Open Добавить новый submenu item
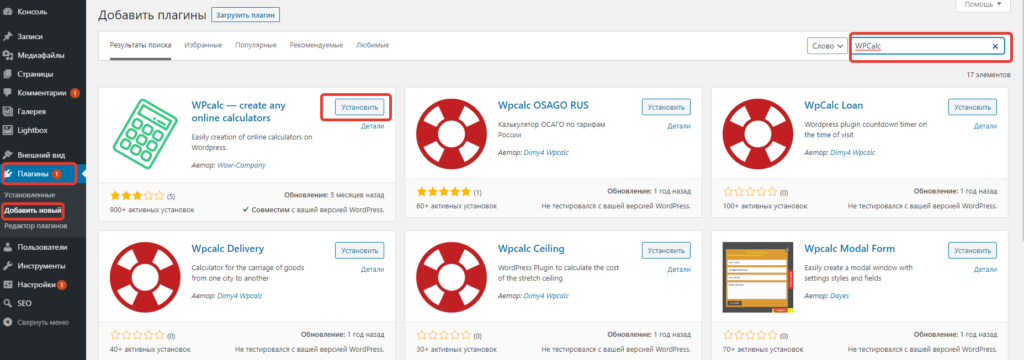Image resolution: width=1024 pixels, height=360 pixels. click(x=33, y=211)
